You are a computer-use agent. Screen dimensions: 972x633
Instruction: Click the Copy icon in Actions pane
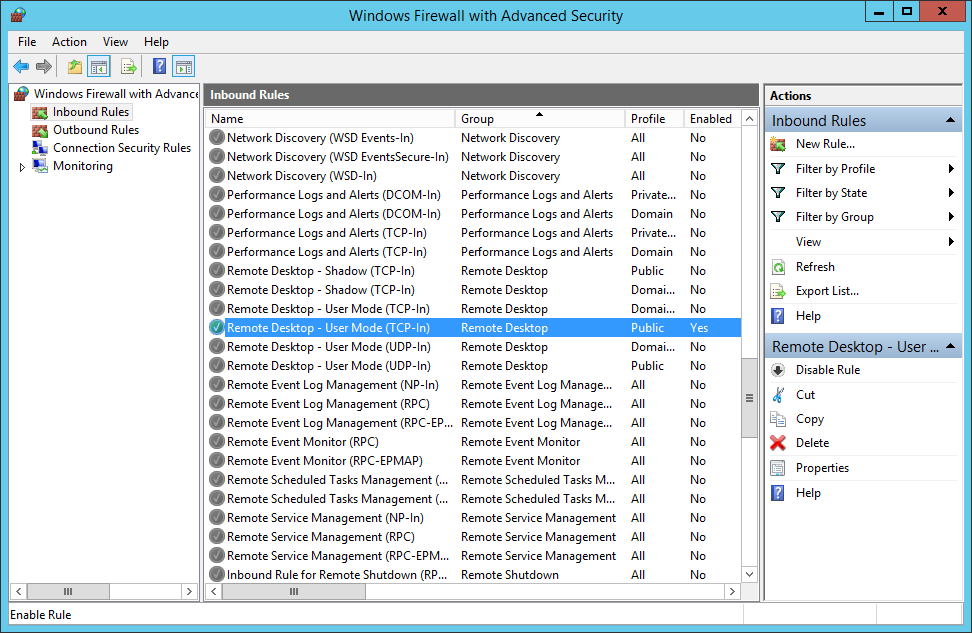pyautogui.click(x=778, y=419)
